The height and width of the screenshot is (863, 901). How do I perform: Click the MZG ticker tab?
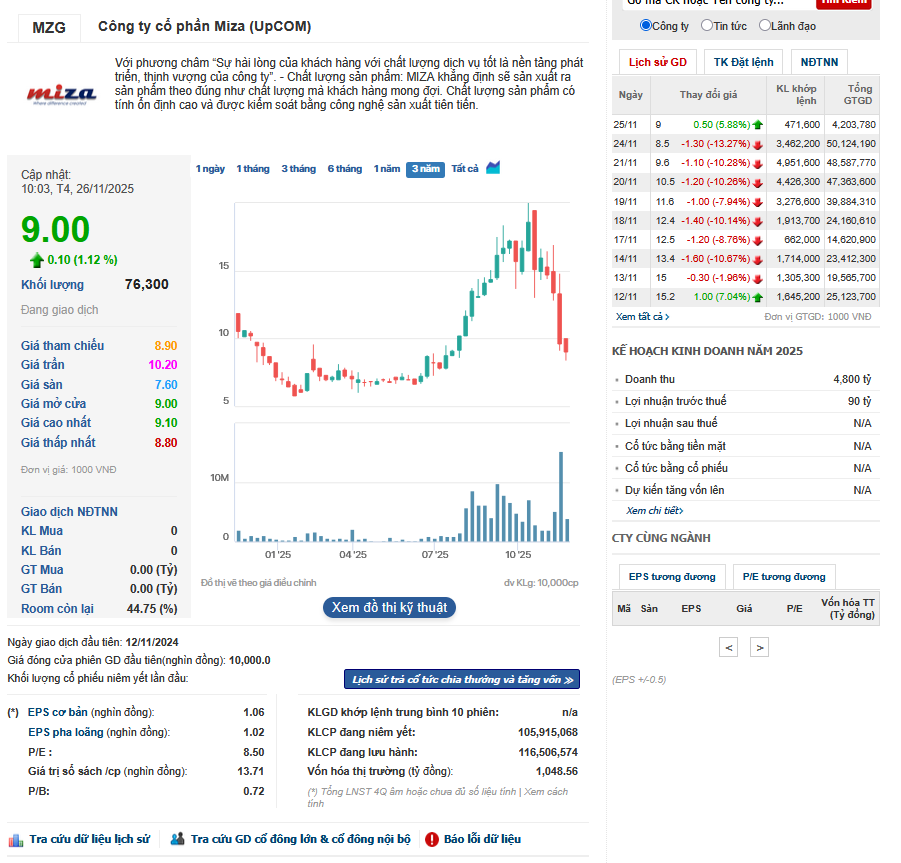pyautogui.click(x=49, y=28)
